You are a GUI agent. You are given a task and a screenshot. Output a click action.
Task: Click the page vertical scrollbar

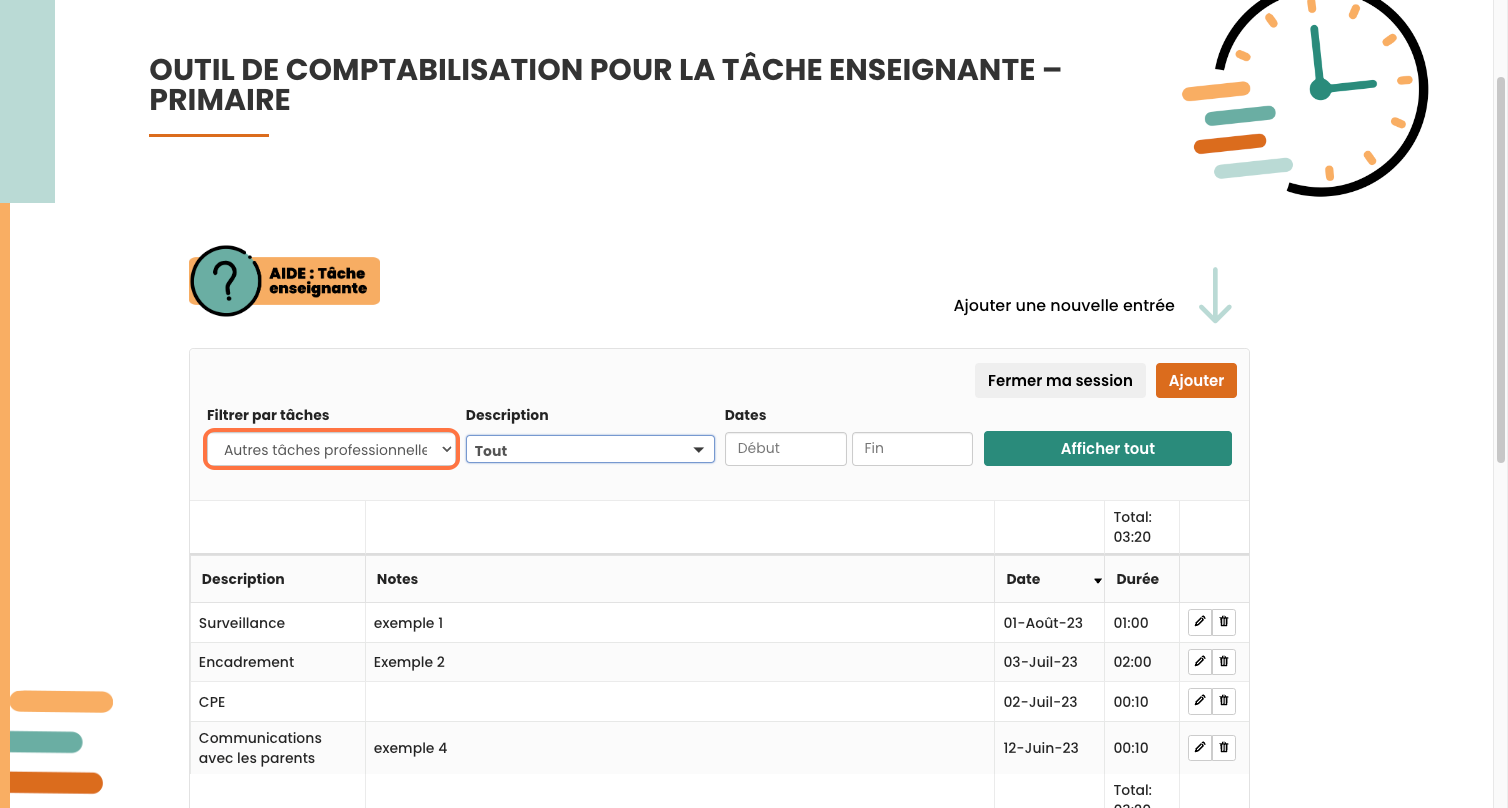(x=1500, y=270)
